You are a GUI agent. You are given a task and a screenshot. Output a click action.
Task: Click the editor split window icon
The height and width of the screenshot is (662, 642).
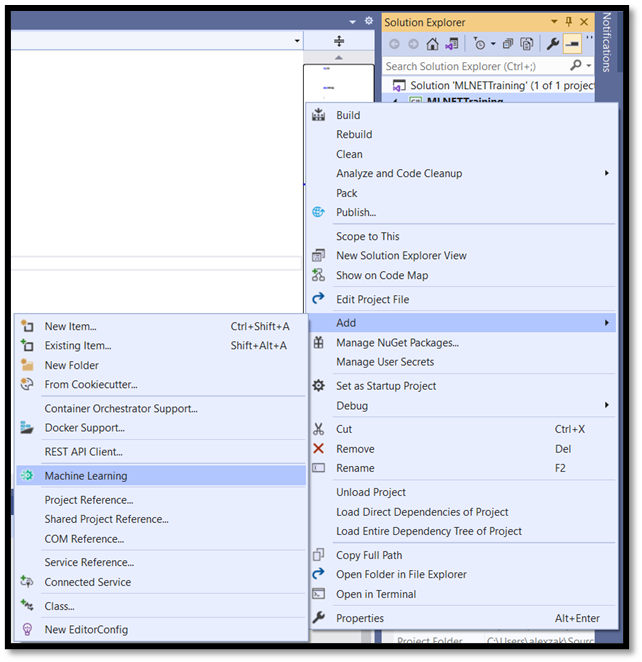click(339, 41)
